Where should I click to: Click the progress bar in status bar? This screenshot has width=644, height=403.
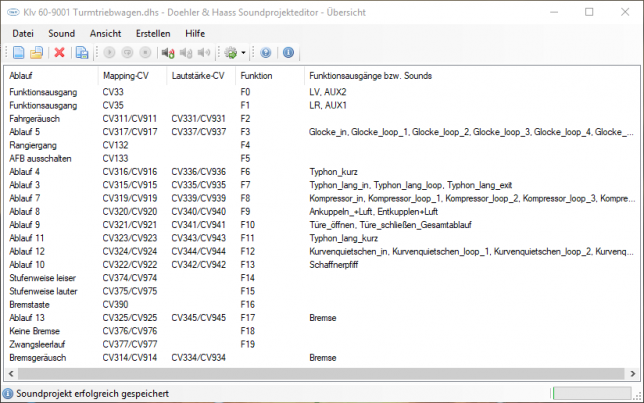592,393
